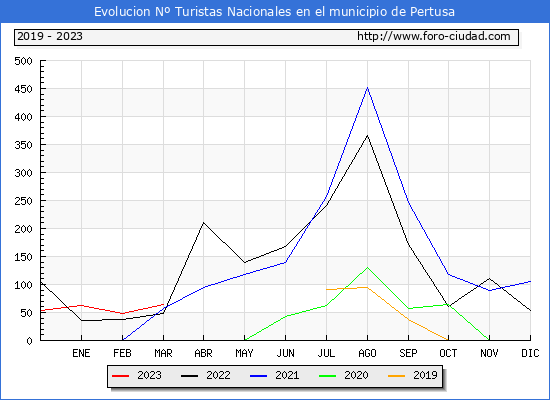Click the JUN month axis label
Image resolution: width=550 pixels, height=400 pixels.
(286, 353)
